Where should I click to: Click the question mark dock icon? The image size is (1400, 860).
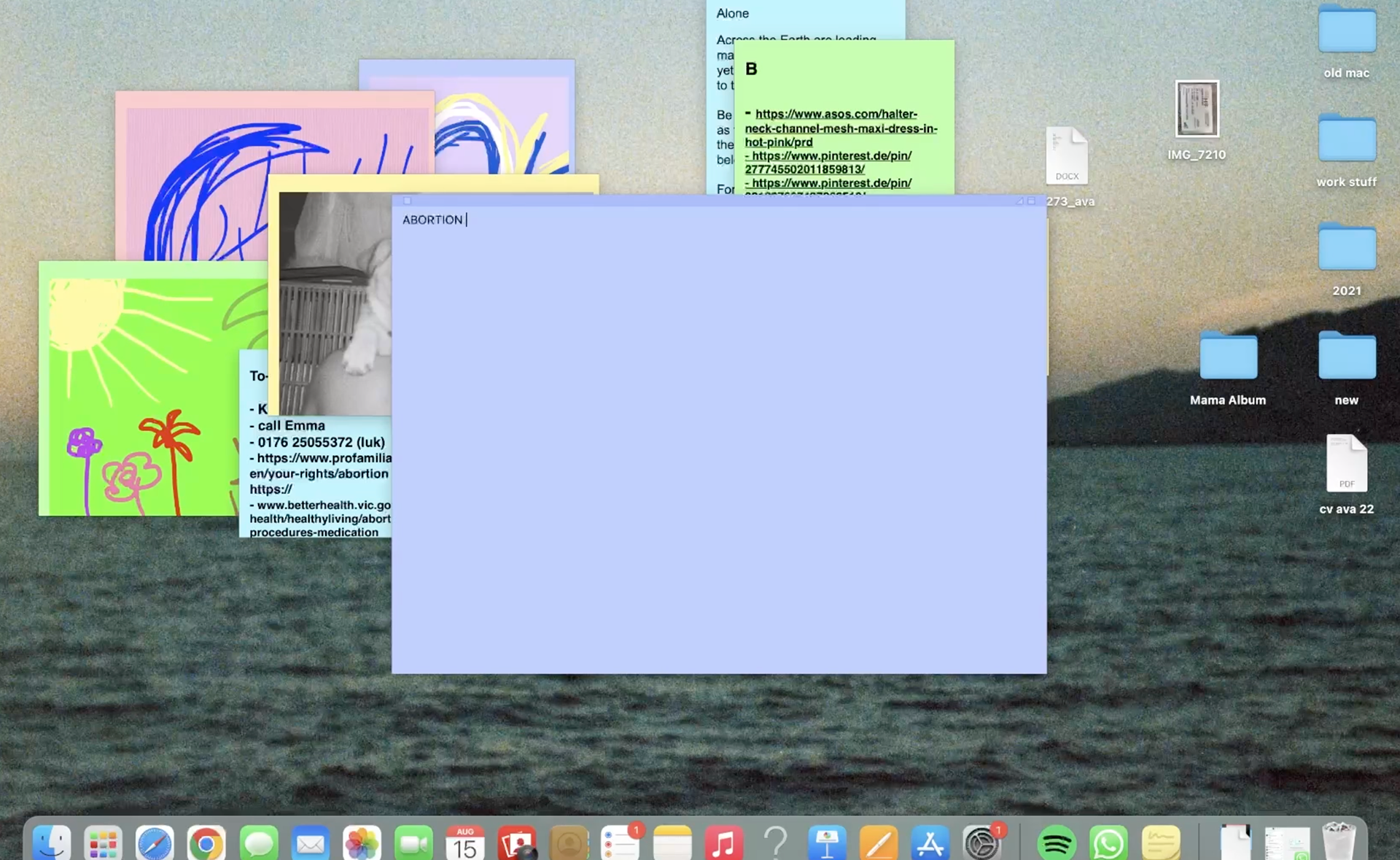pos(776,843)
